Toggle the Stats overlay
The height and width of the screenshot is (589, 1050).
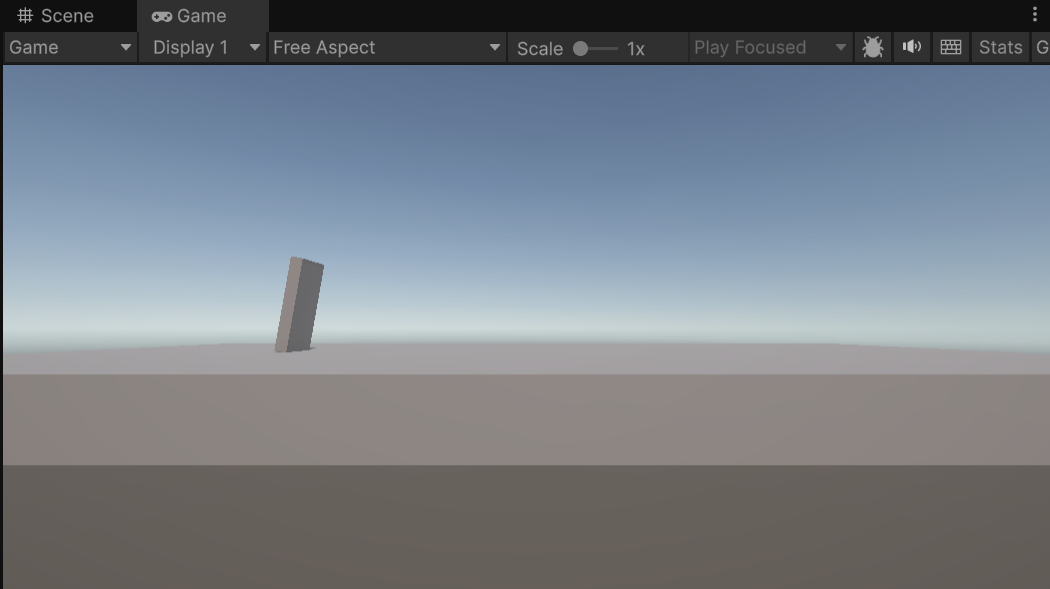point(1000,47)
